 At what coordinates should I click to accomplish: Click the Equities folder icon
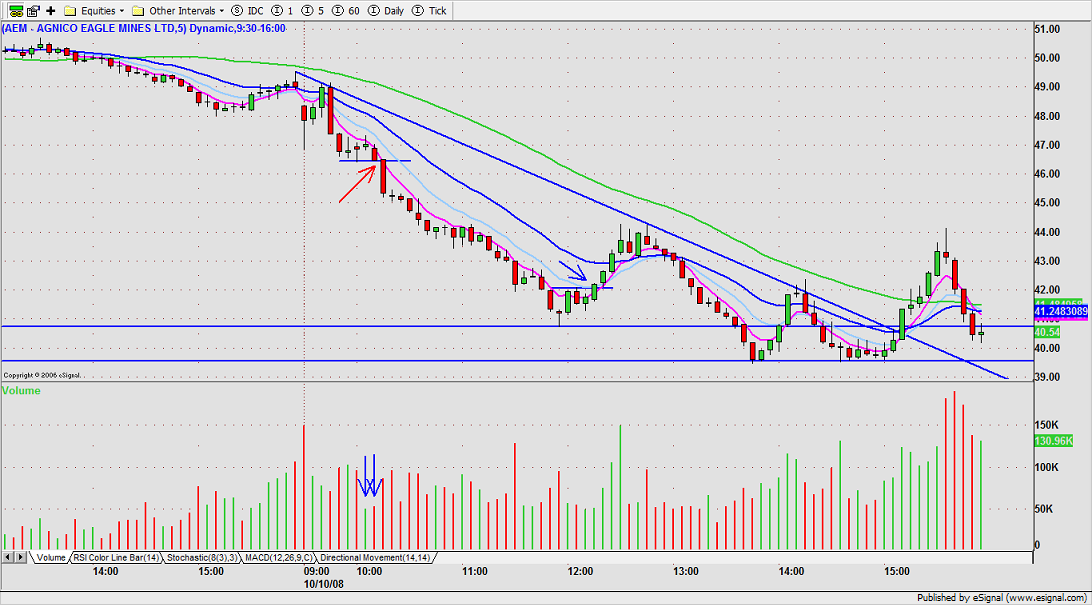70,10
